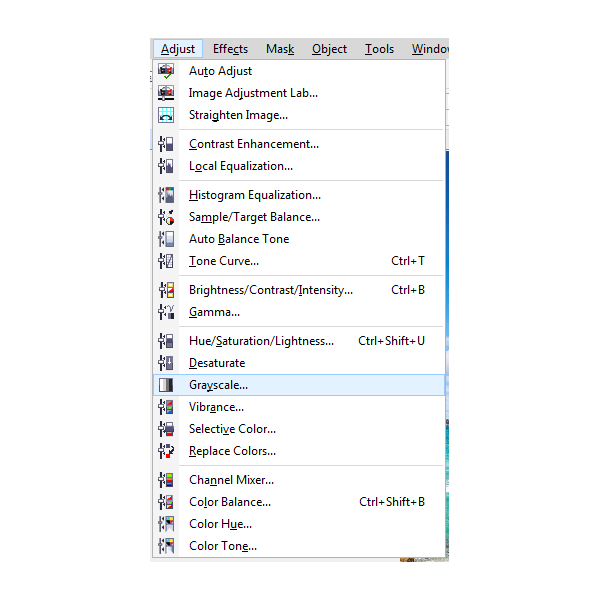Click the Image Adjustment Lab icon

pyautogui.click(x=166, y=93)
